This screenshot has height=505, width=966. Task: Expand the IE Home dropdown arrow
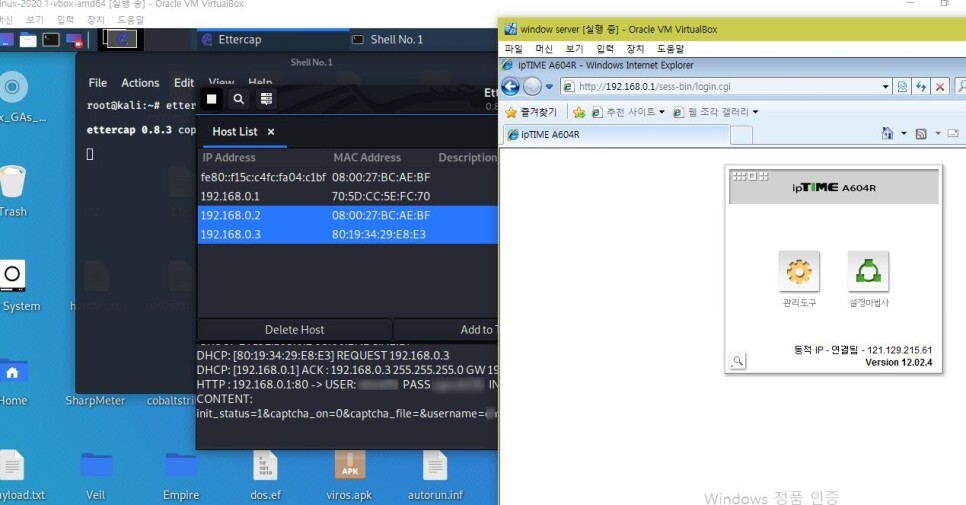tap(904, 133)
